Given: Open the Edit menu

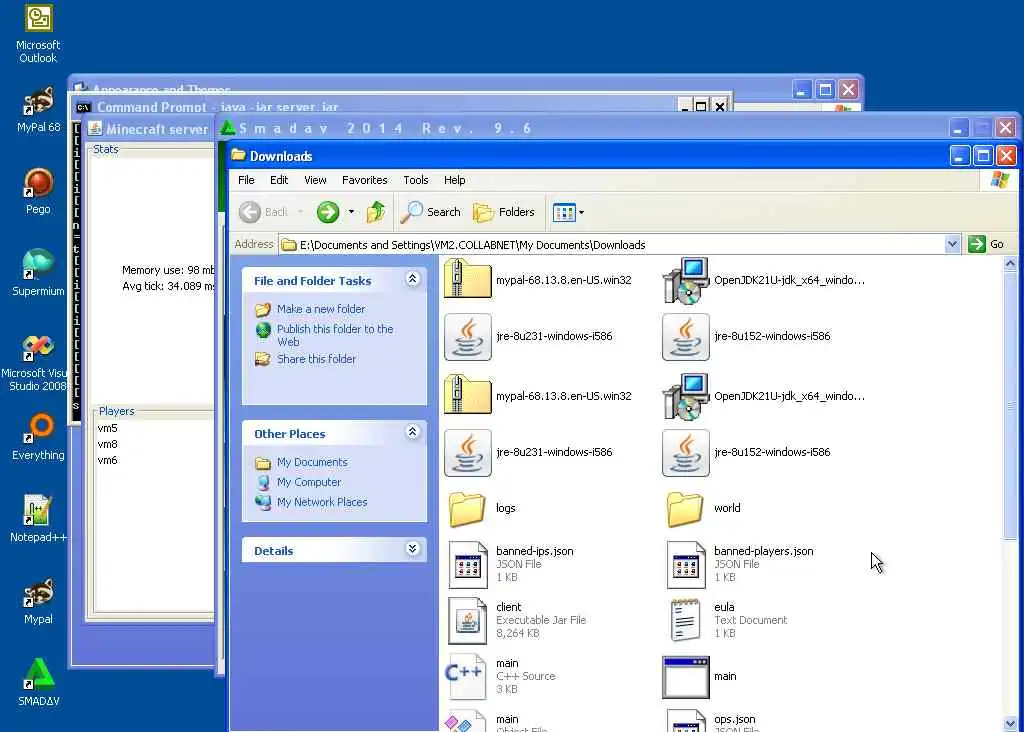Looking at the screenshot, I should coord(279,180).
